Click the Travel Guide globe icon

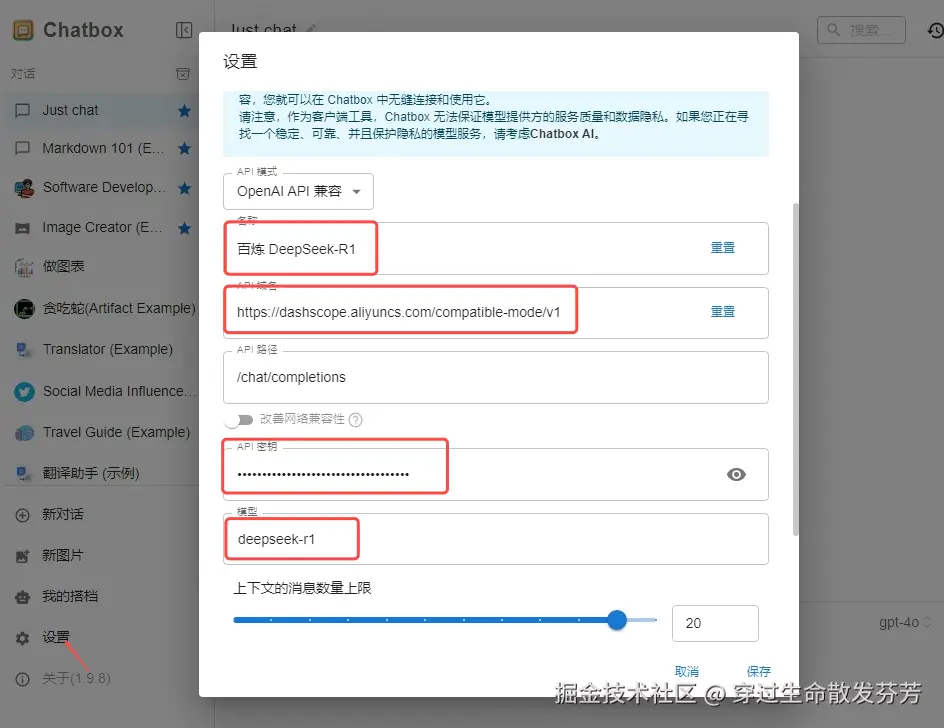[24, 433]
